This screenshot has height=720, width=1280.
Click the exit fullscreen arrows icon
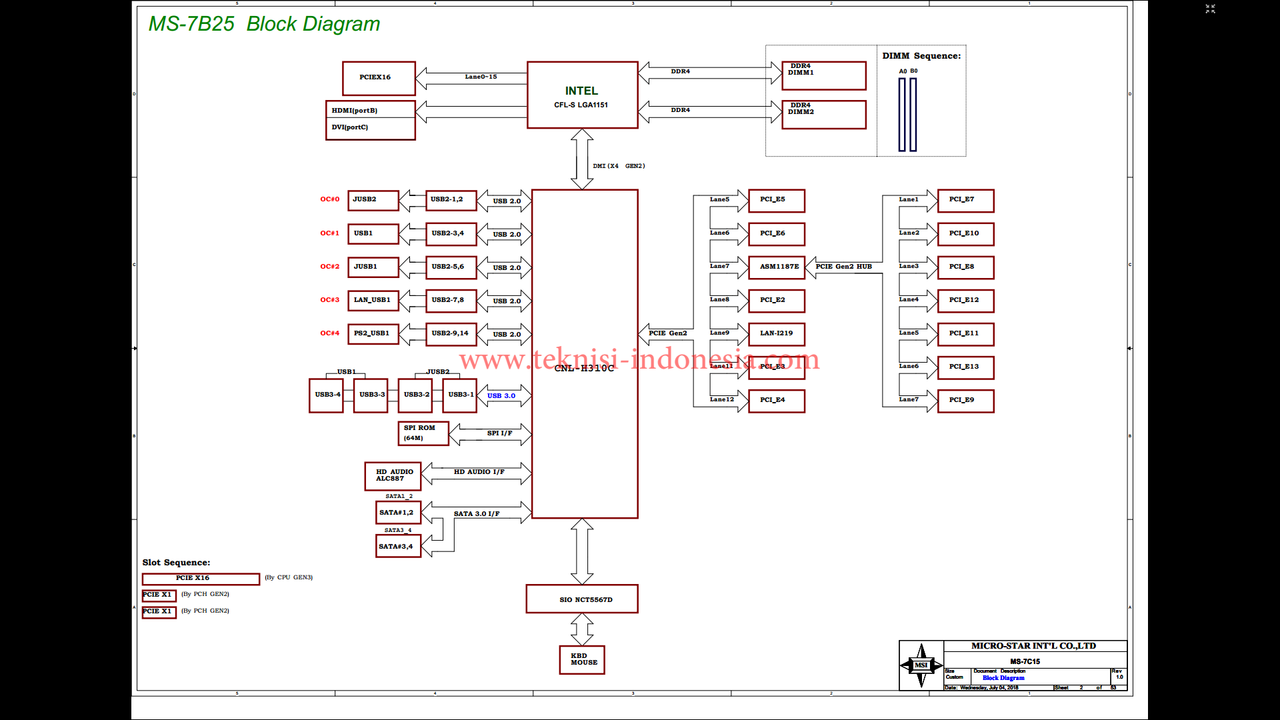pos(1210,9)
